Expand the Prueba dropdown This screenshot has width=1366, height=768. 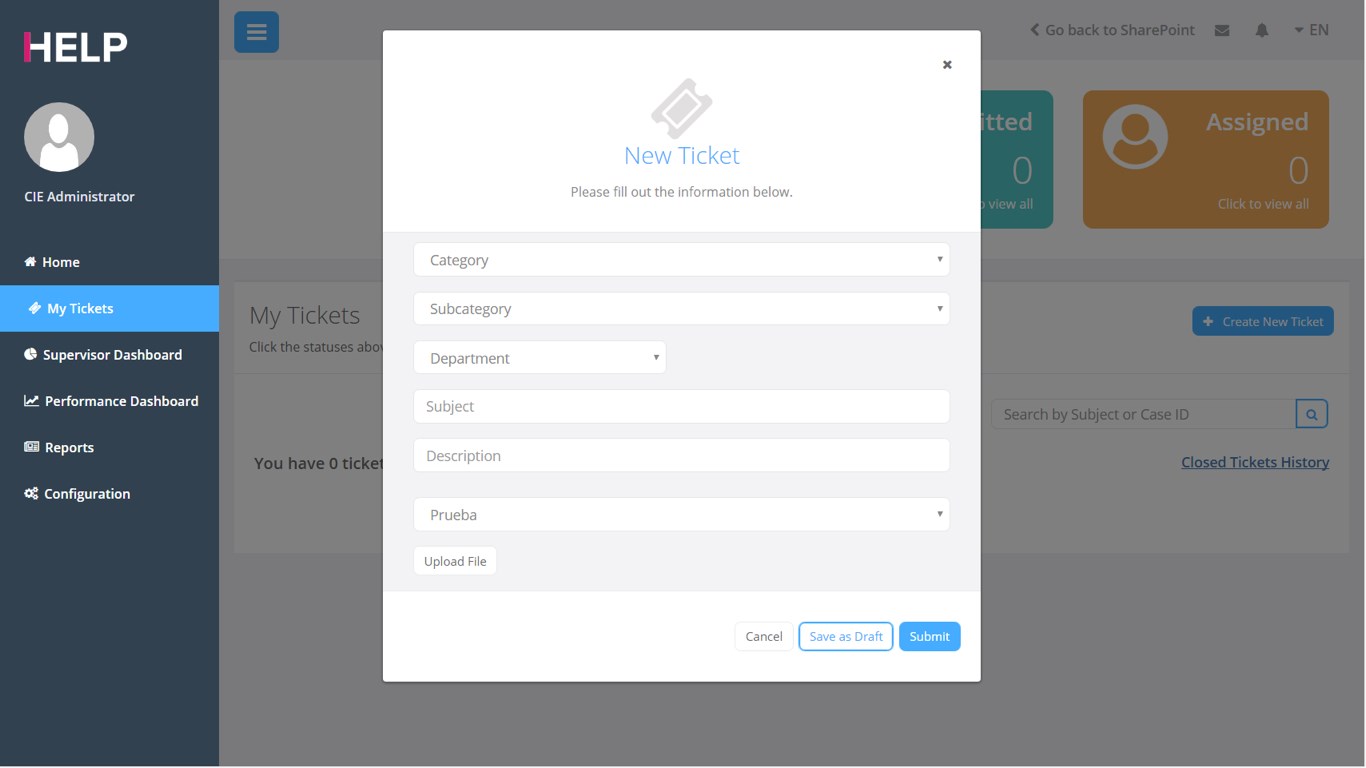[681, 515]
